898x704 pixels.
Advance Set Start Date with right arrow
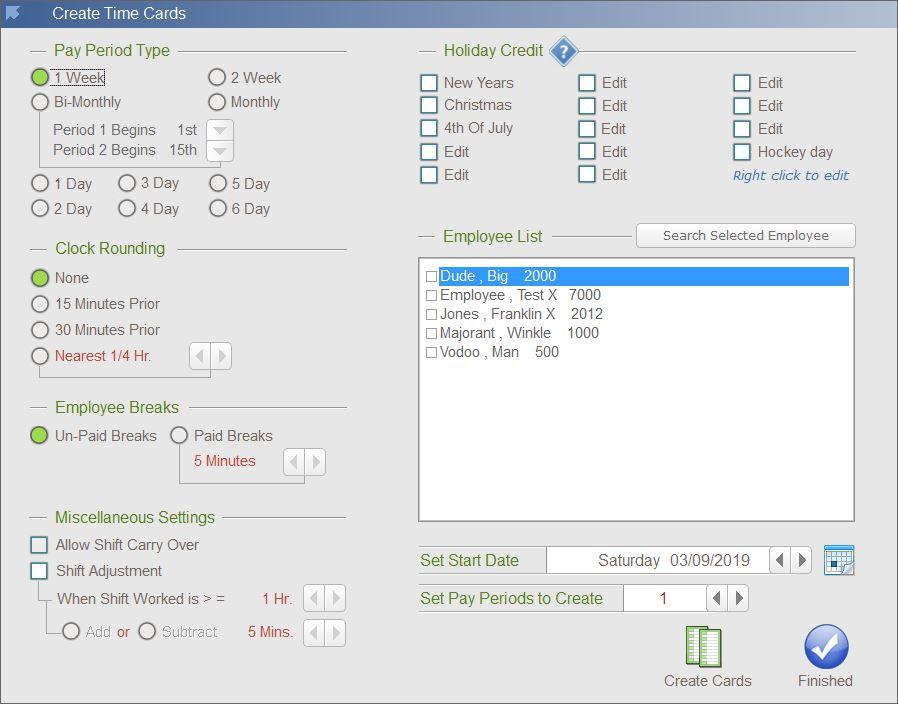click(801, 560)
